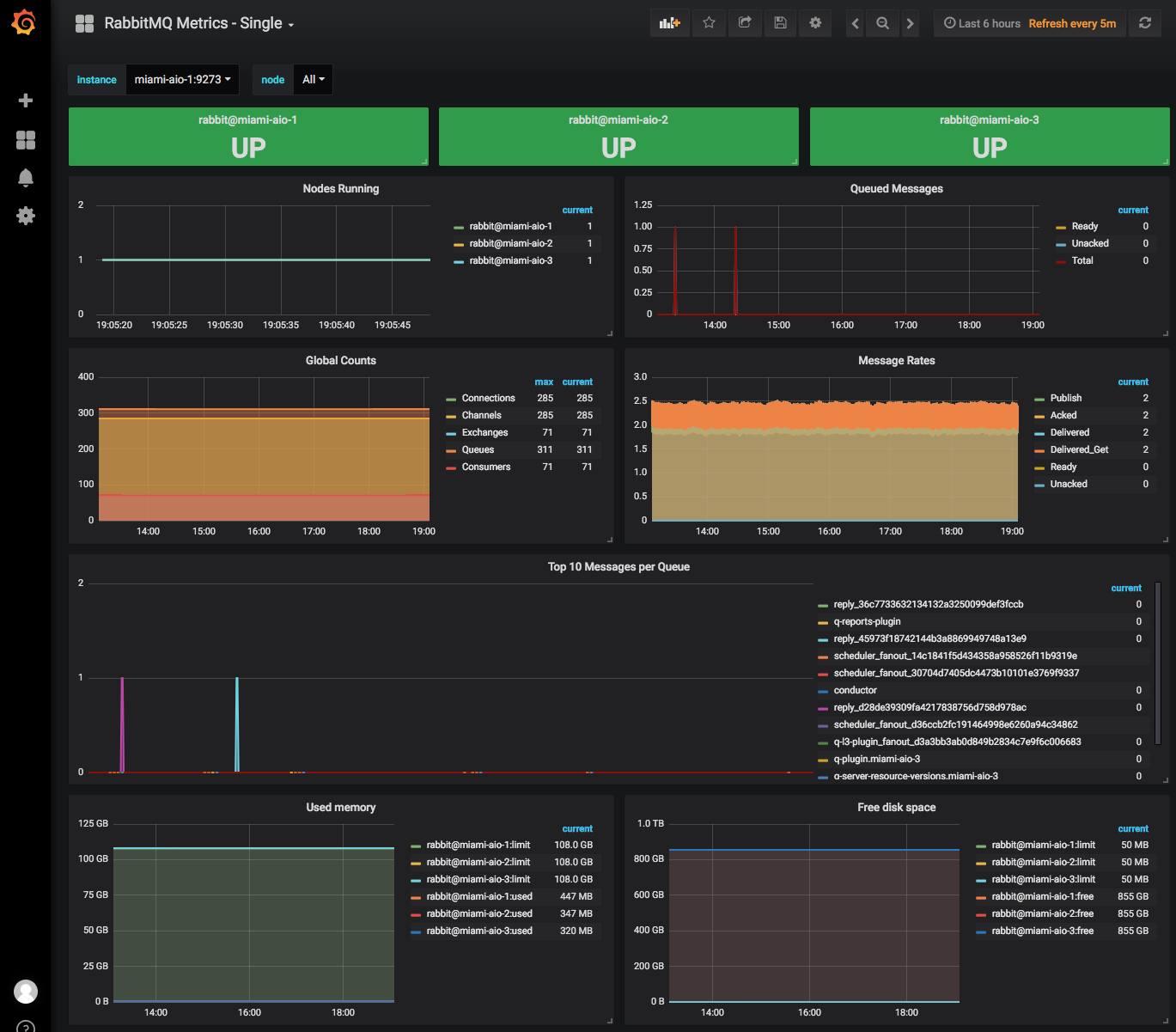Expand the node All dropdown
This screenshot has width=1176, height=1032.
click(x=313, y=79)
